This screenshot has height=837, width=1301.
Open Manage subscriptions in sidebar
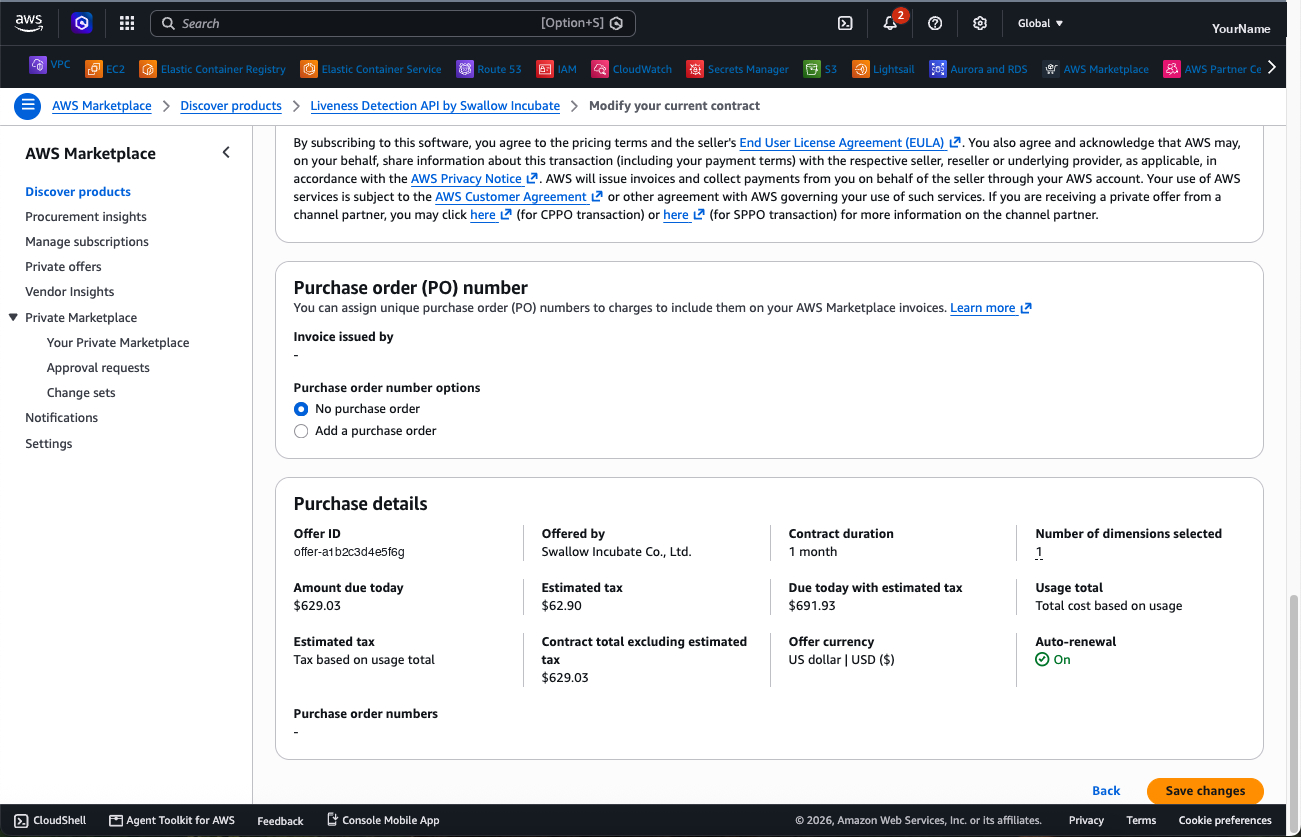coord(87,242)
